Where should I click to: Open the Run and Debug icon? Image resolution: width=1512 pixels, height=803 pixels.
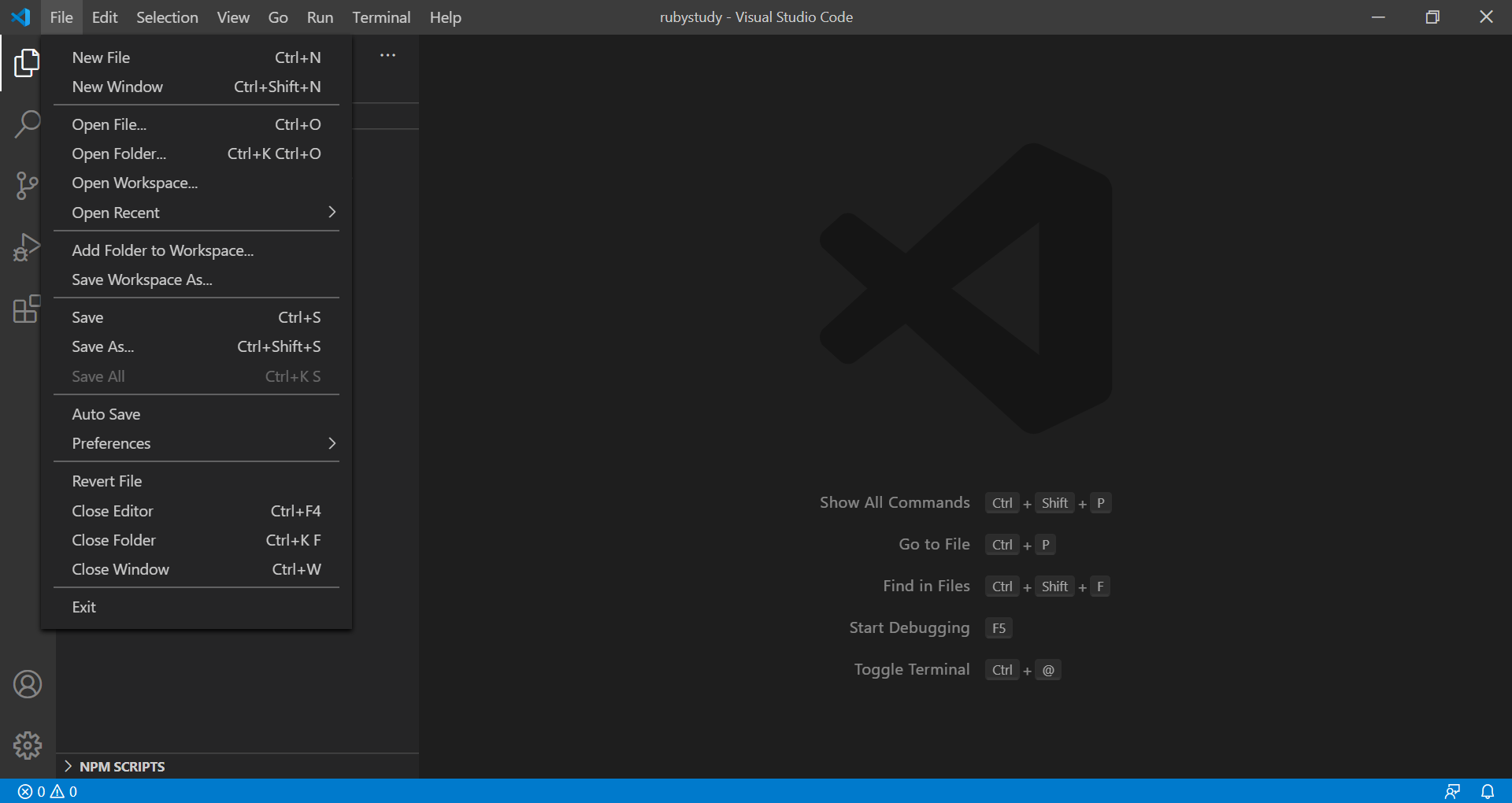(27, 247)
